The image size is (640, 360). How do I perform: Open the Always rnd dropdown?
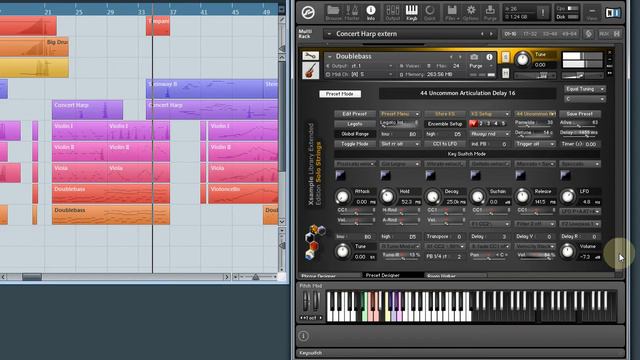point(489,134)
